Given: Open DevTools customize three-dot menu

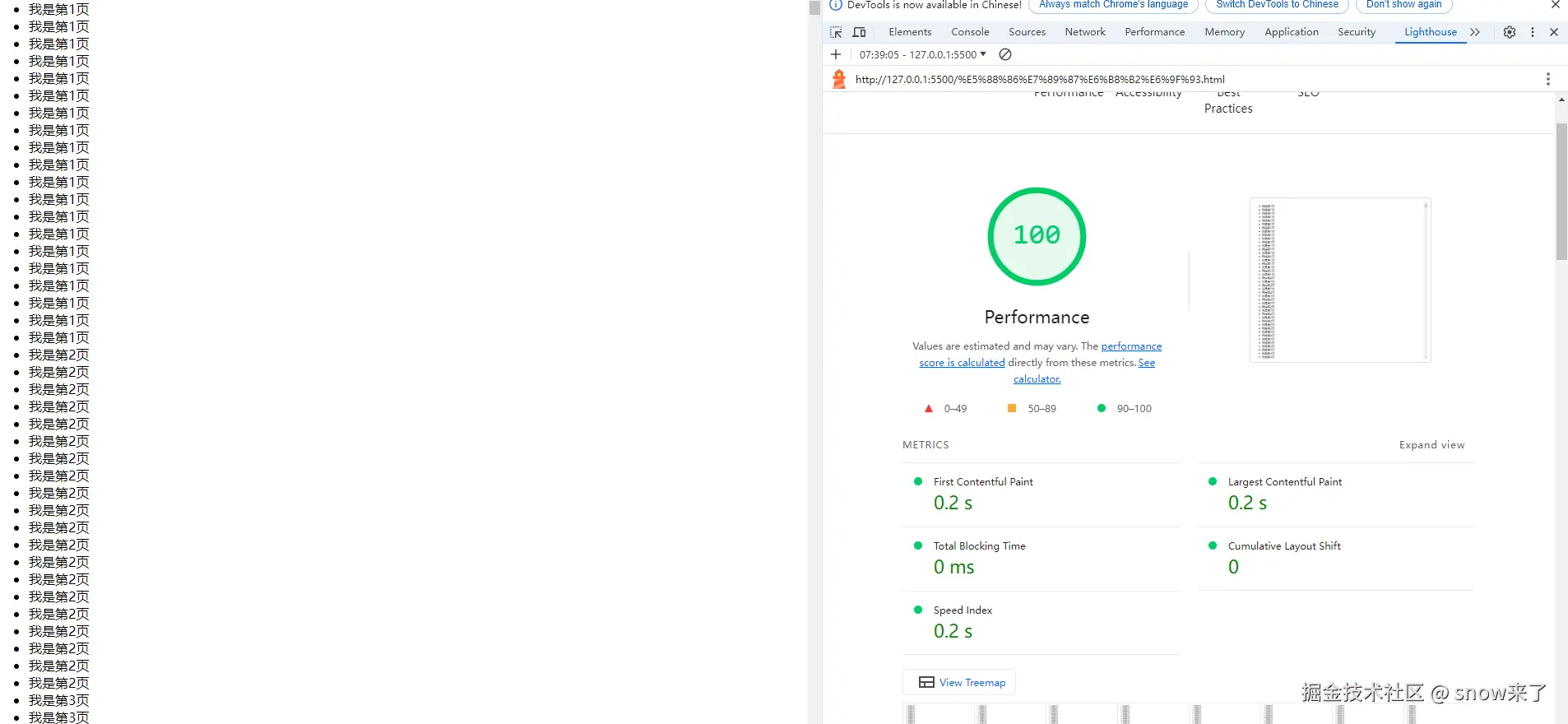Looking at the screenshot, I should click(1532, 32).
